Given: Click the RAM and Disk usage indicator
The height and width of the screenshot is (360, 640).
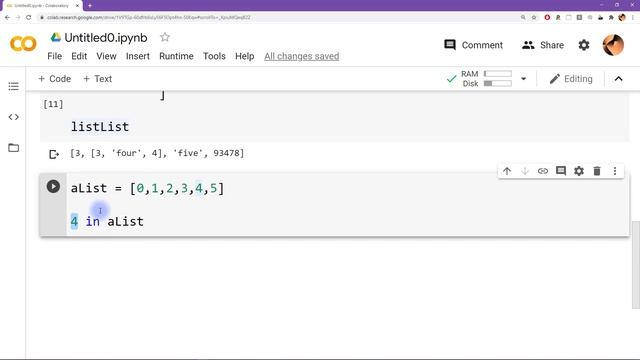Looking at the screenshot, I should tap(486, 79).
